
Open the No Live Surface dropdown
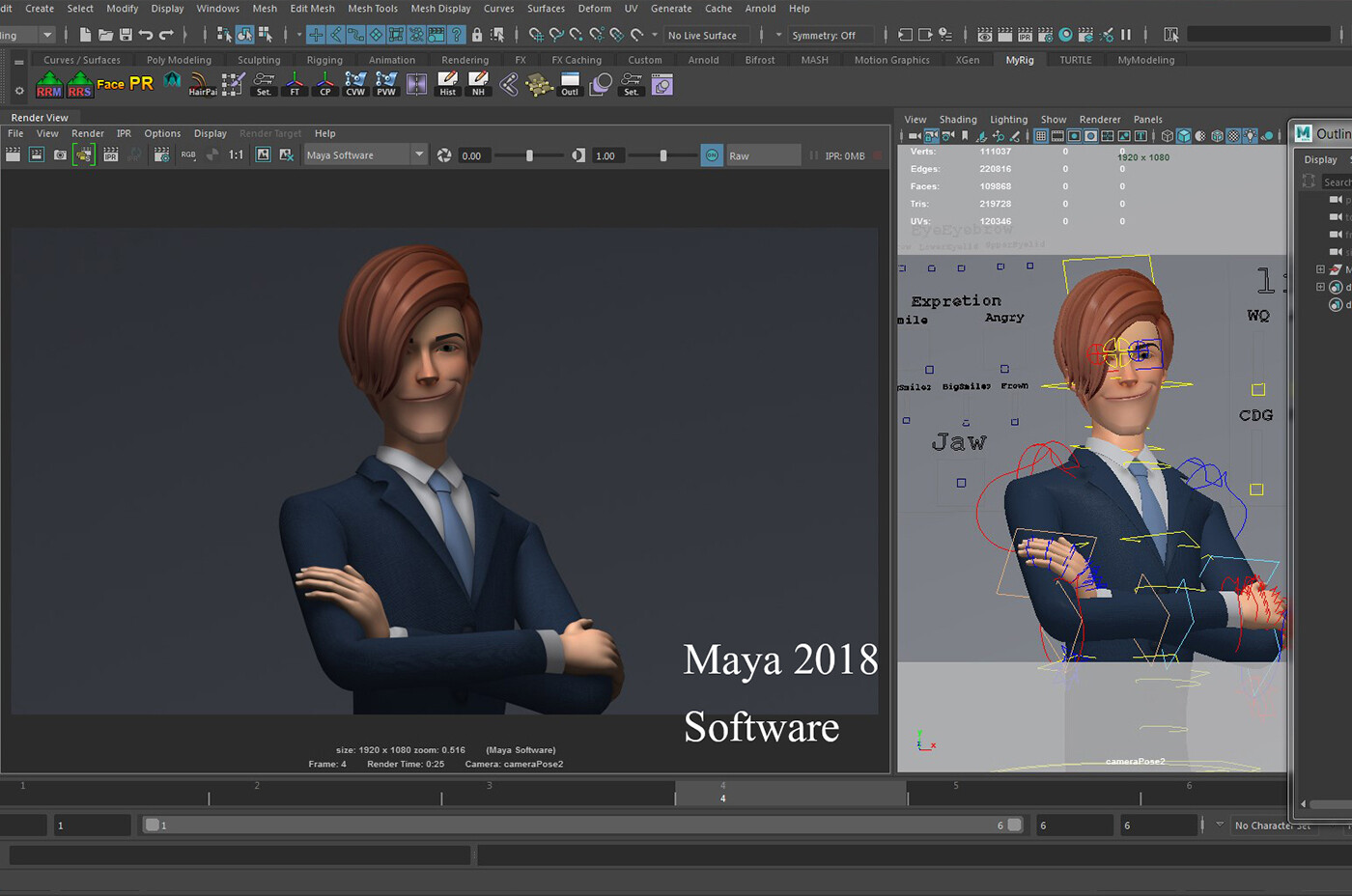pyautogui.click(x=705, y=35)
